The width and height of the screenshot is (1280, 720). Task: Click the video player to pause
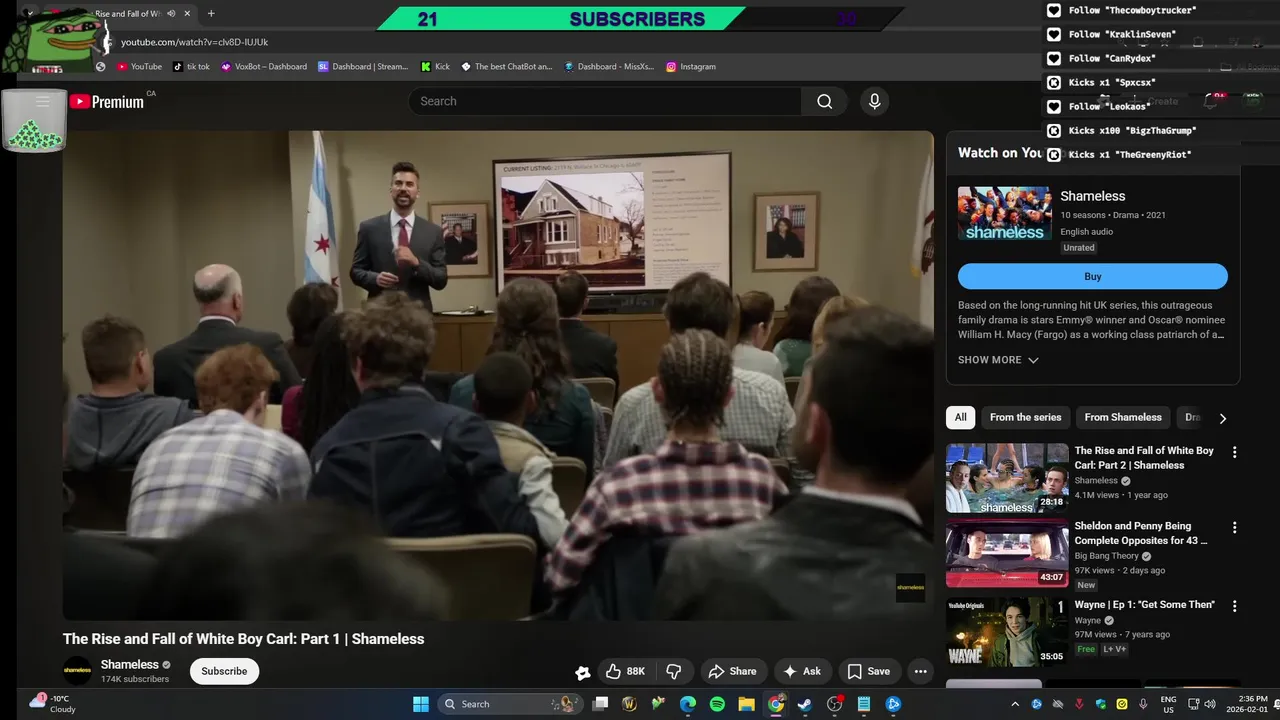[498, 375]
